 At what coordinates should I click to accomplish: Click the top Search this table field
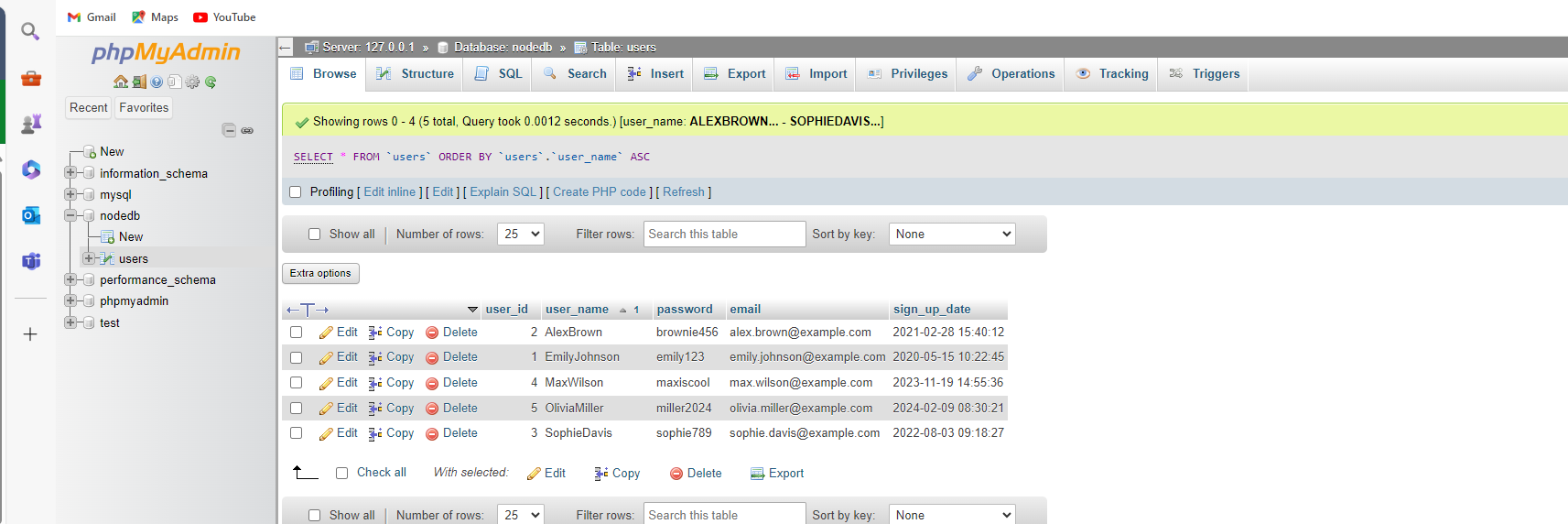pos(724,235)
